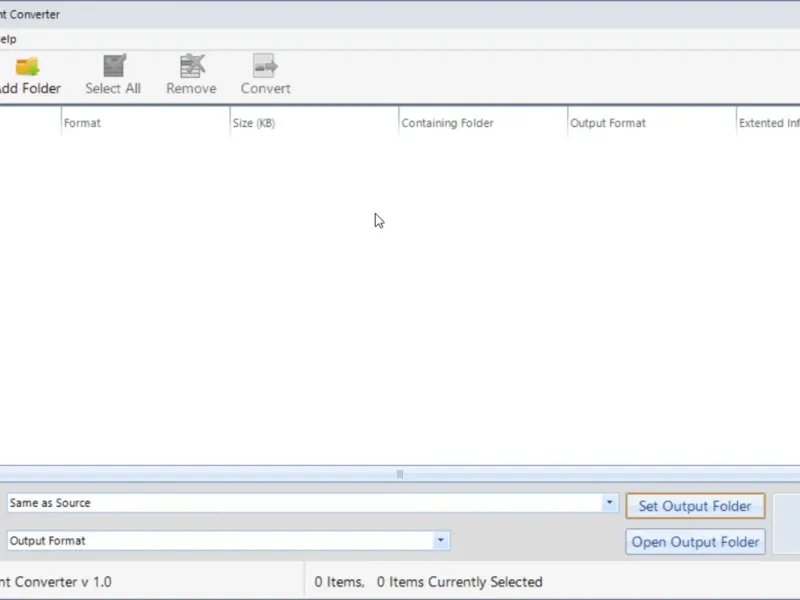Click the Select All toolbar icon
This screenshot has height=600, width=800.
point(114,66)
